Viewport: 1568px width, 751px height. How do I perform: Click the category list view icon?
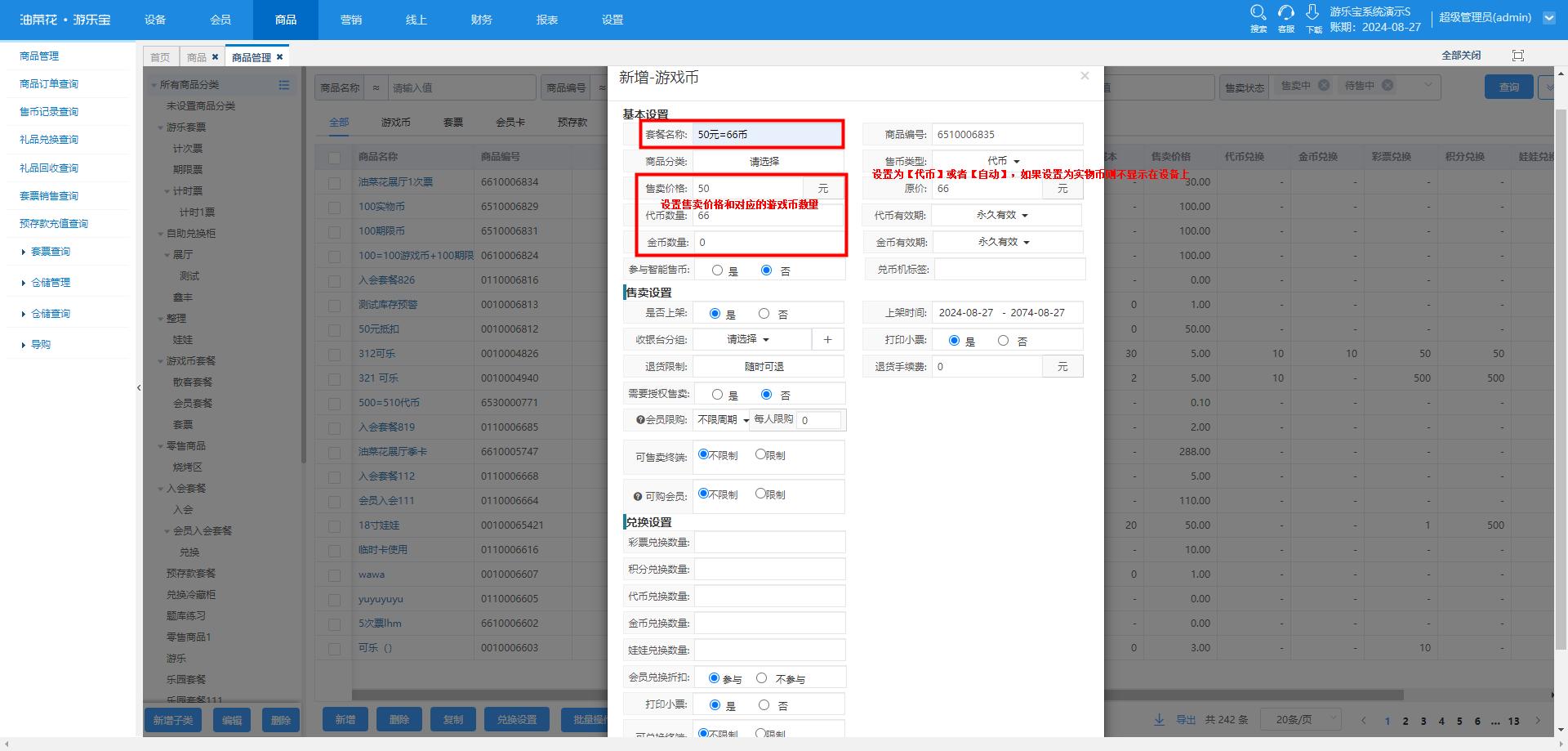[284, 85]
